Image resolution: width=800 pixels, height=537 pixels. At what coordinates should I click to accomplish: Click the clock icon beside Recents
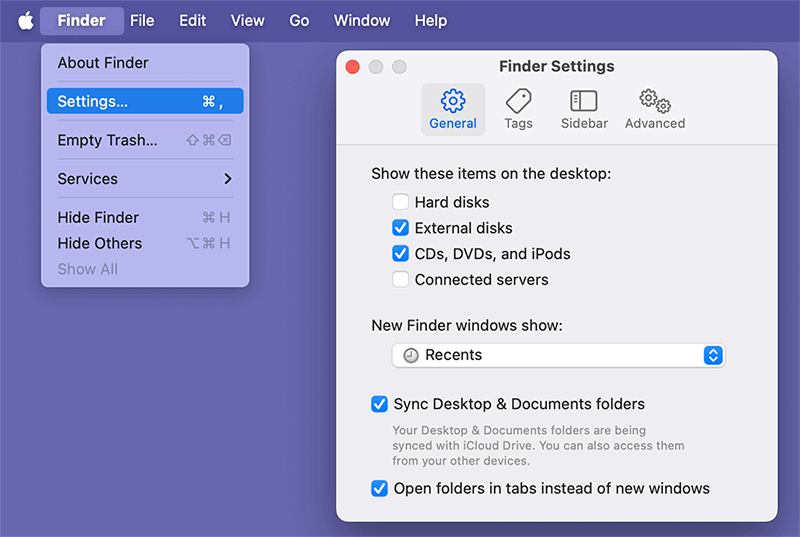tap(411, 355)
